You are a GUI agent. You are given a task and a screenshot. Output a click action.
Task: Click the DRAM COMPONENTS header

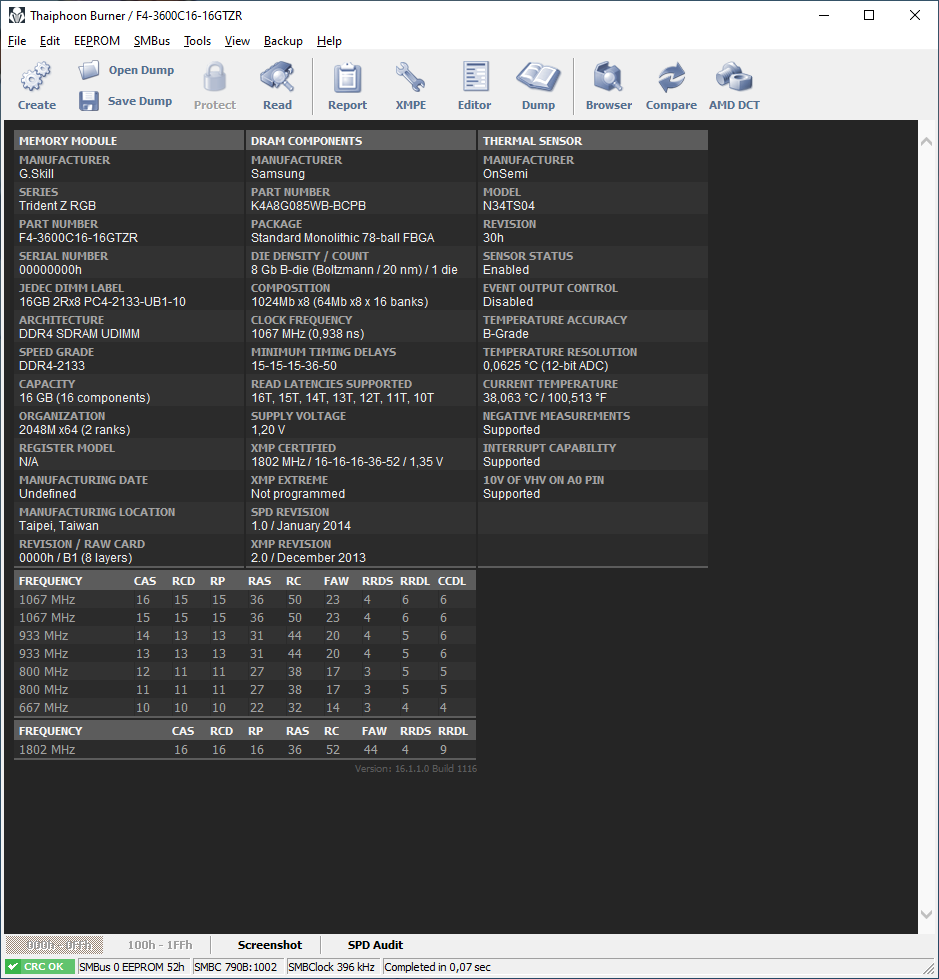coord(361,140)
